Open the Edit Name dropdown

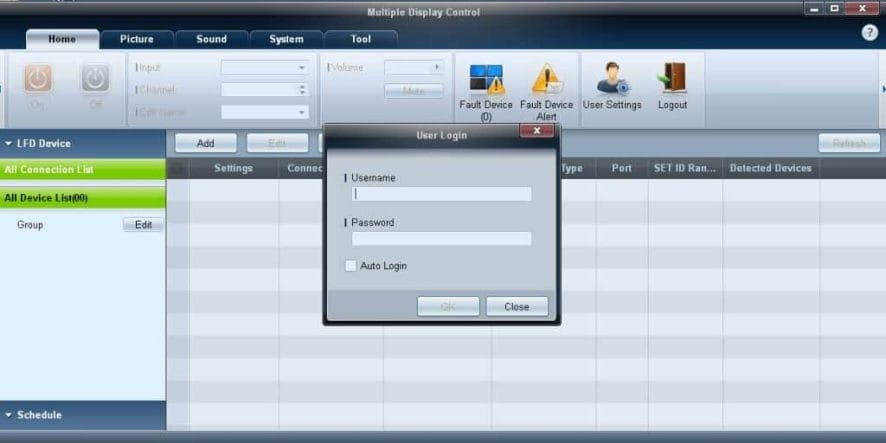pyautogui.click(x=265, y=112)
